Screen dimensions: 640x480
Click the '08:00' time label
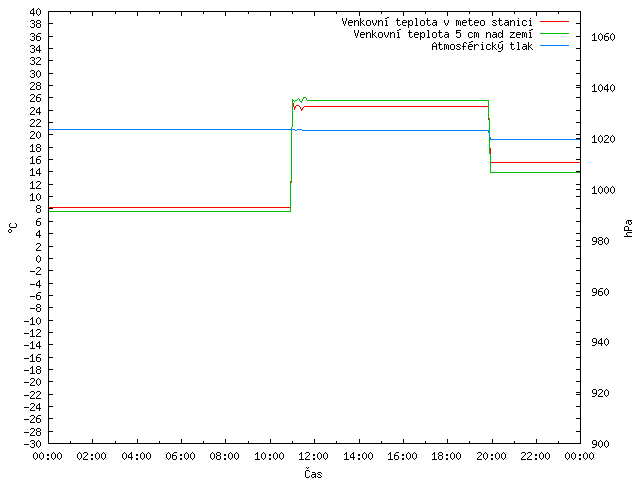click(x=224, y=456)
